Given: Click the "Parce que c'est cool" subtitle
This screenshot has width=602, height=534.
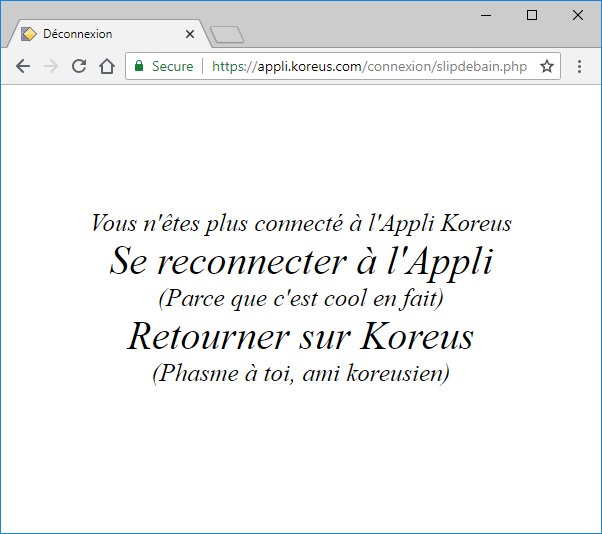Looking at the screenshot, I should [300, 298].
